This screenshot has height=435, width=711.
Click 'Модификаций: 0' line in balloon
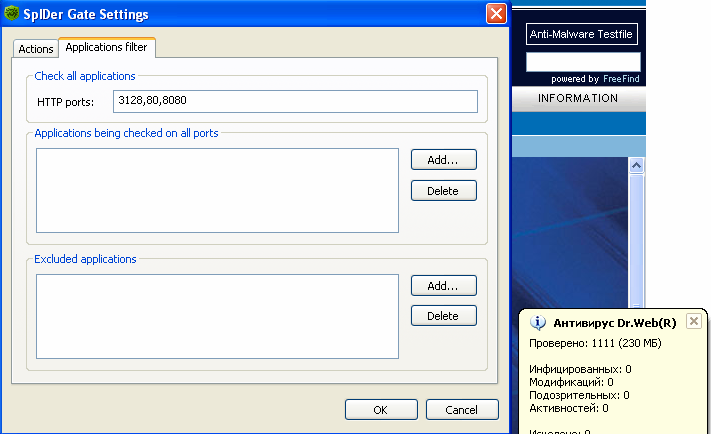[571, 382]
